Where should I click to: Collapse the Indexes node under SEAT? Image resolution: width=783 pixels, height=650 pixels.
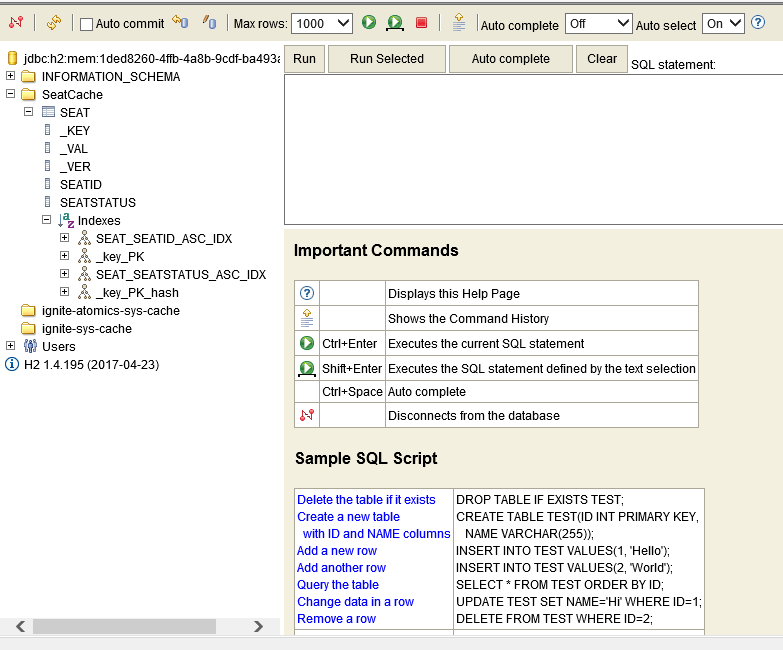tap(47, 220)
